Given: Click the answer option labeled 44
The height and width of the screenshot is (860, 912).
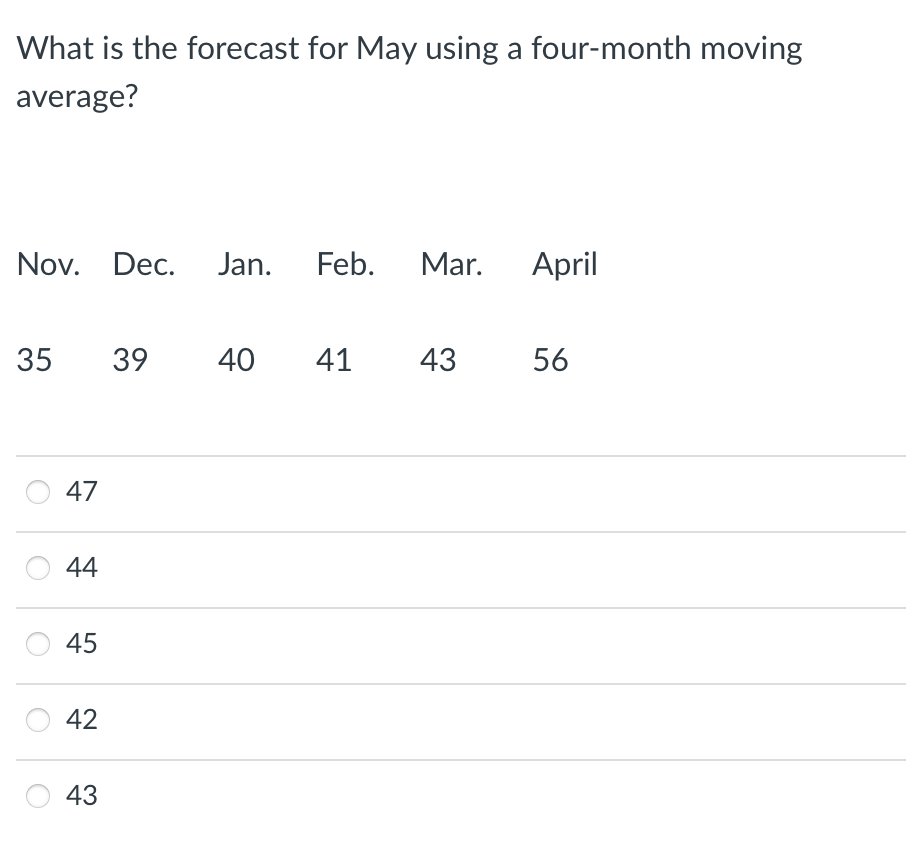Looking at the screenshot, I should (x=82, y=567).
